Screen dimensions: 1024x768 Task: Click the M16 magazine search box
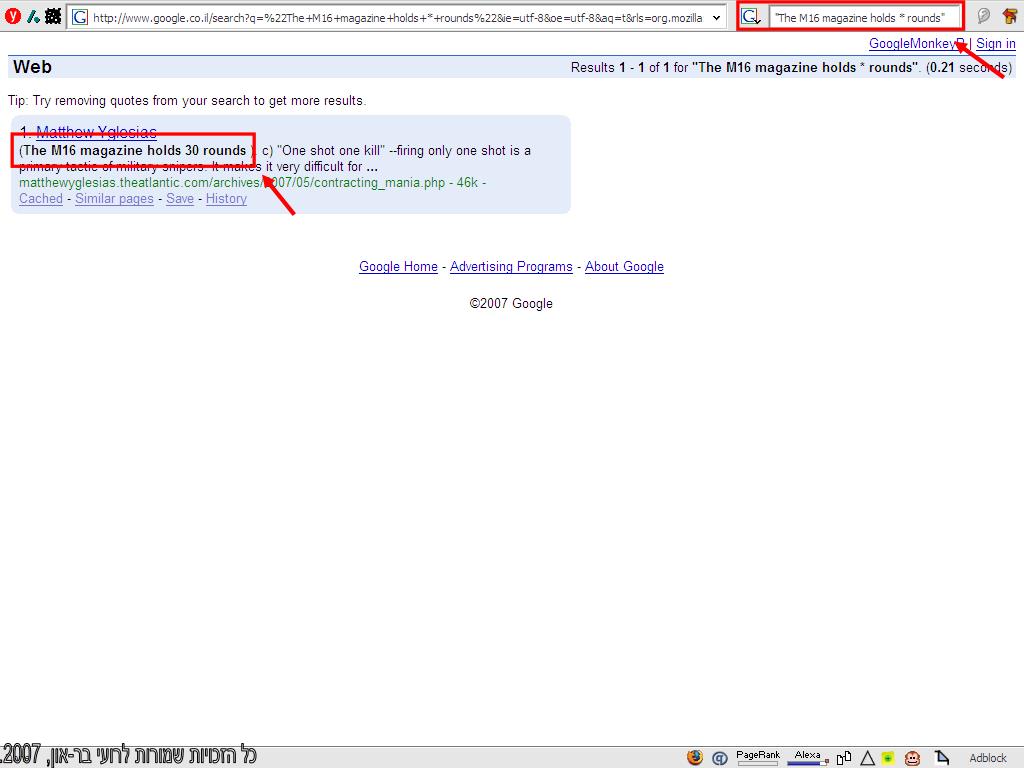864,18
